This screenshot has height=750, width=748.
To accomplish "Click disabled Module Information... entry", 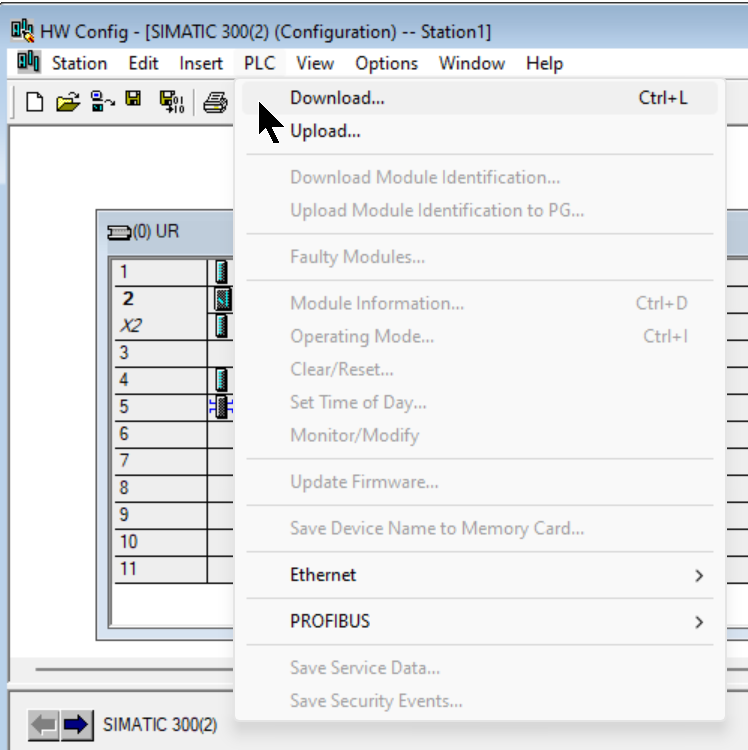I will [x=480, y=303].
